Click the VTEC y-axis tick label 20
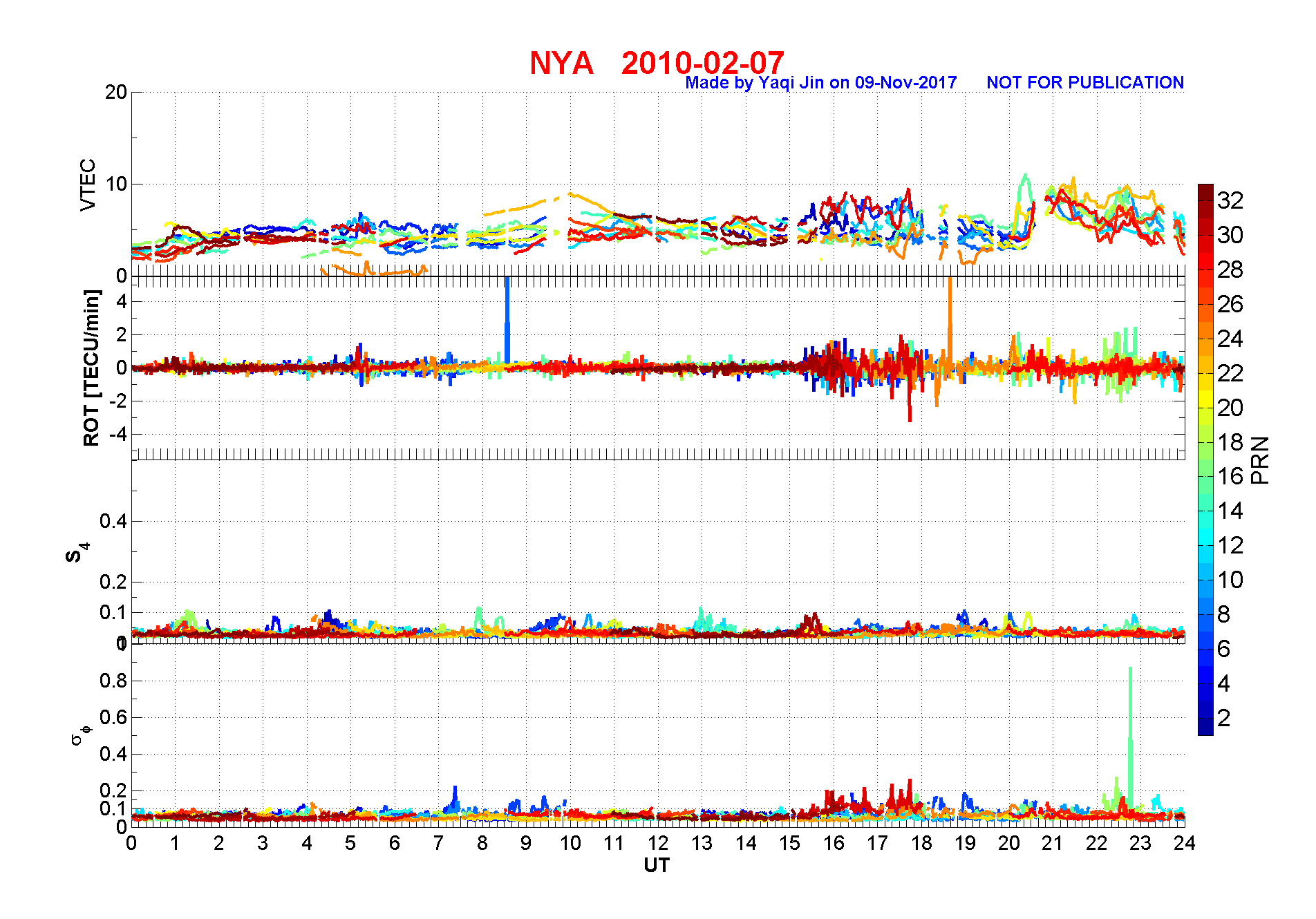This screenshot has height=919, width=1316. pyautogui.click(x=115, y=92)
